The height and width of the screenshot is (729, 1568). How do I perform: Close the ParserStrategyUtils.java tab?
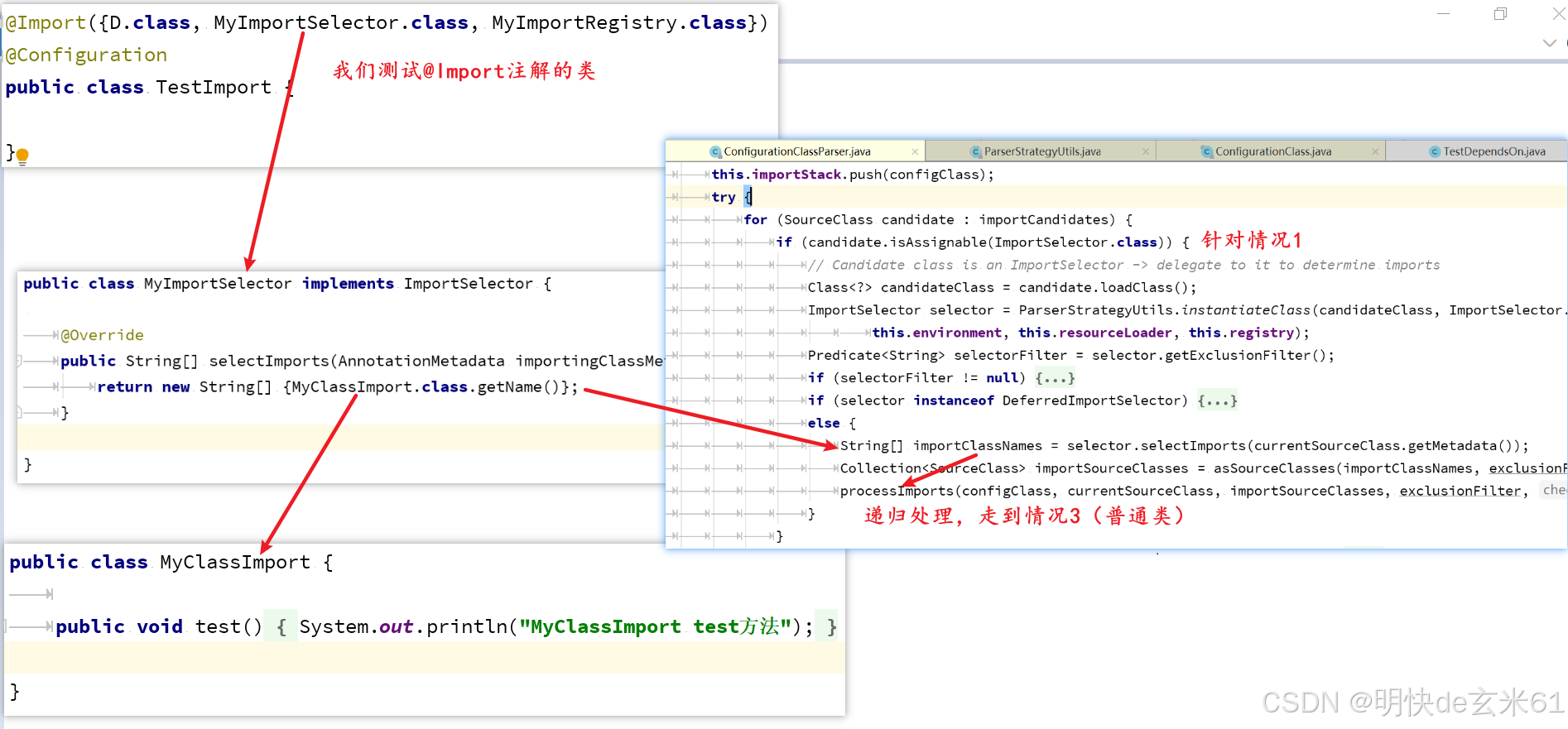coord(1146,151)
